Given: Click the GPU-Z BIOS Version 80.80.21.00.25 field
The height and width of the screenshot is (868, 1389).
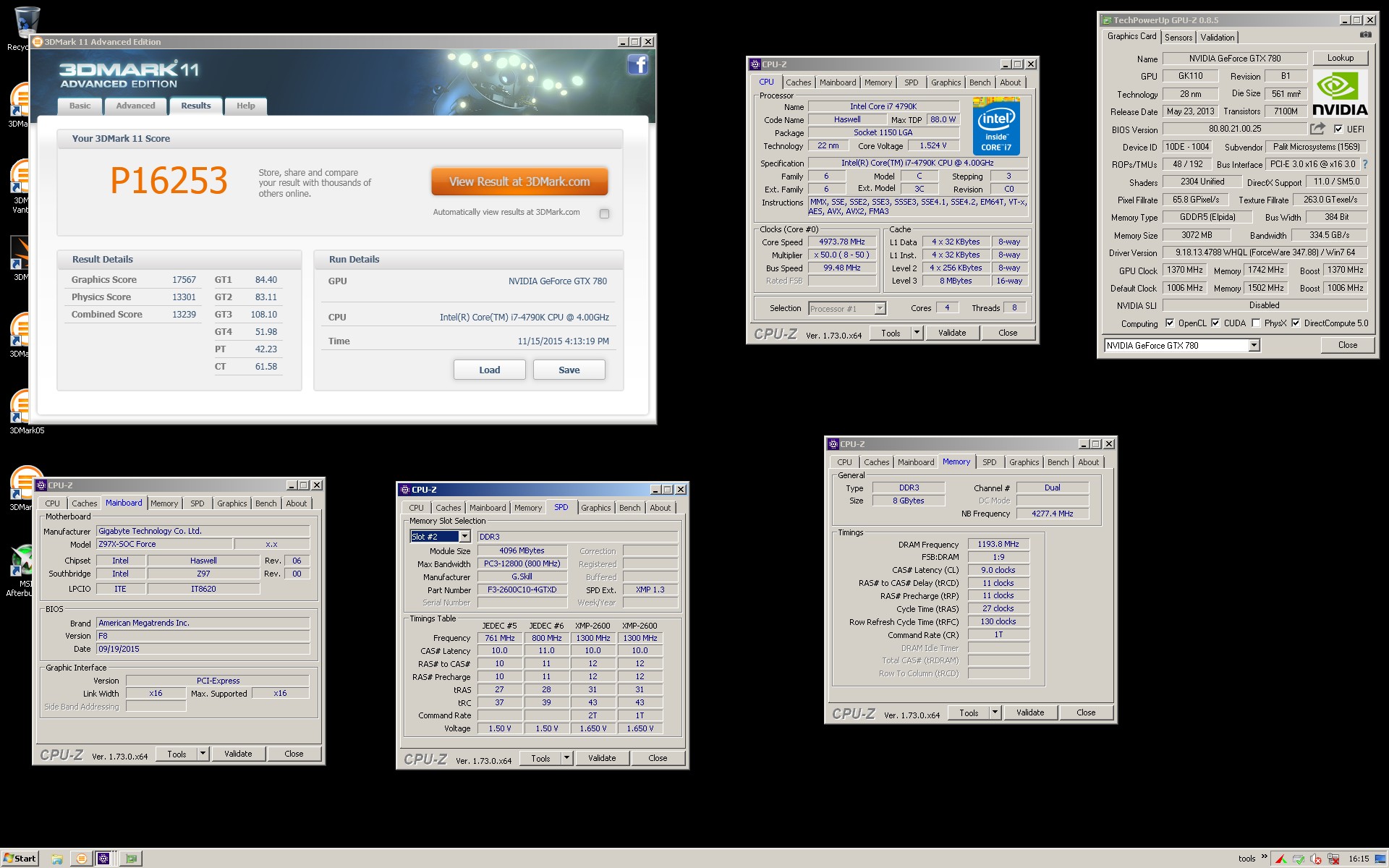Looking at the screenshot, I should 1235,129.
